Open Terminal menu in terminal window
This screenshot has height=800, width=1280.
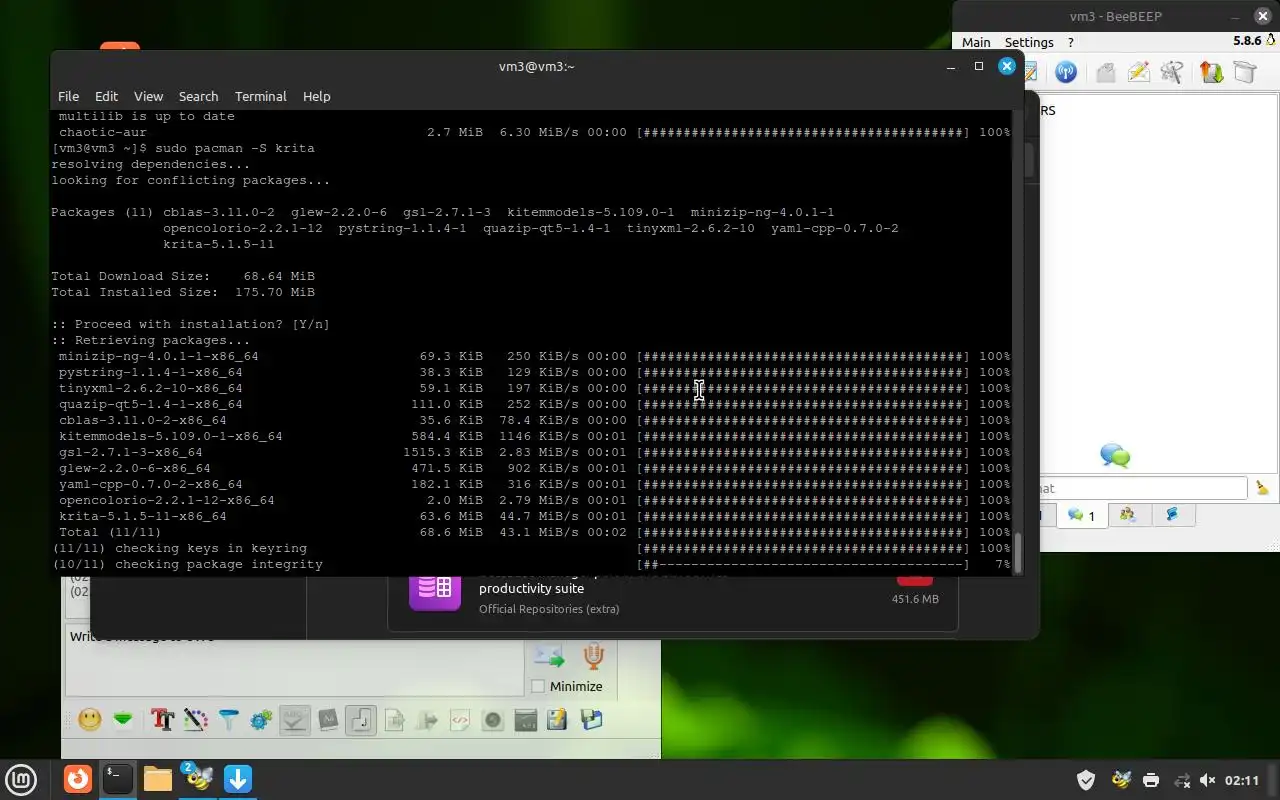[x=261, y=96]
